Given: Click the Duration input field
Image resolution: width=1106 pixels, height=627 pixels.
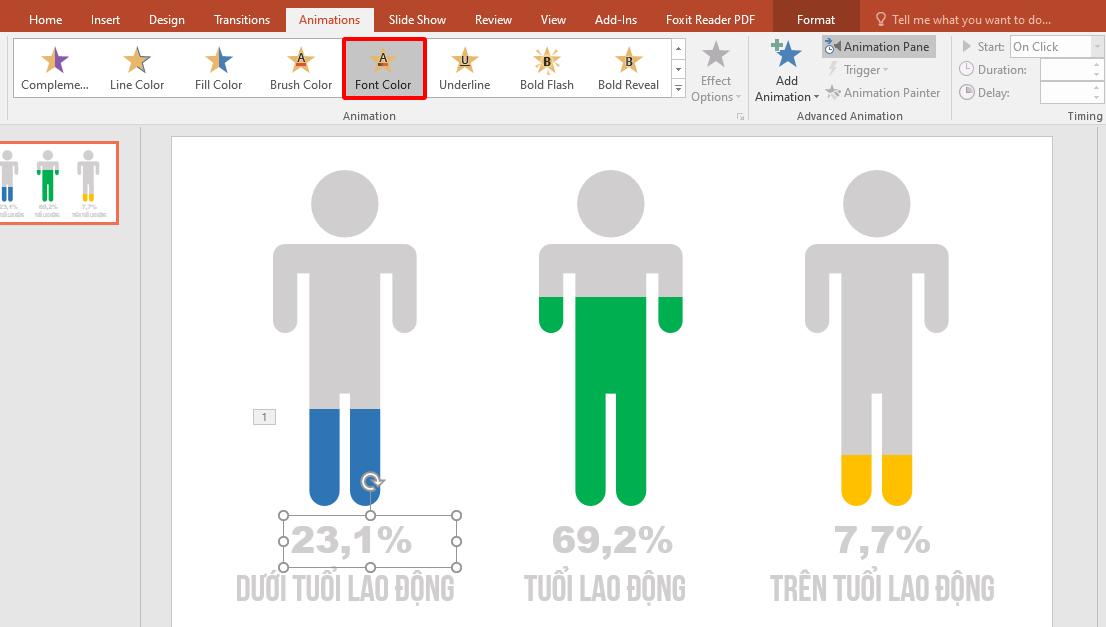Looking at the screenshot, I should 1065,69.
